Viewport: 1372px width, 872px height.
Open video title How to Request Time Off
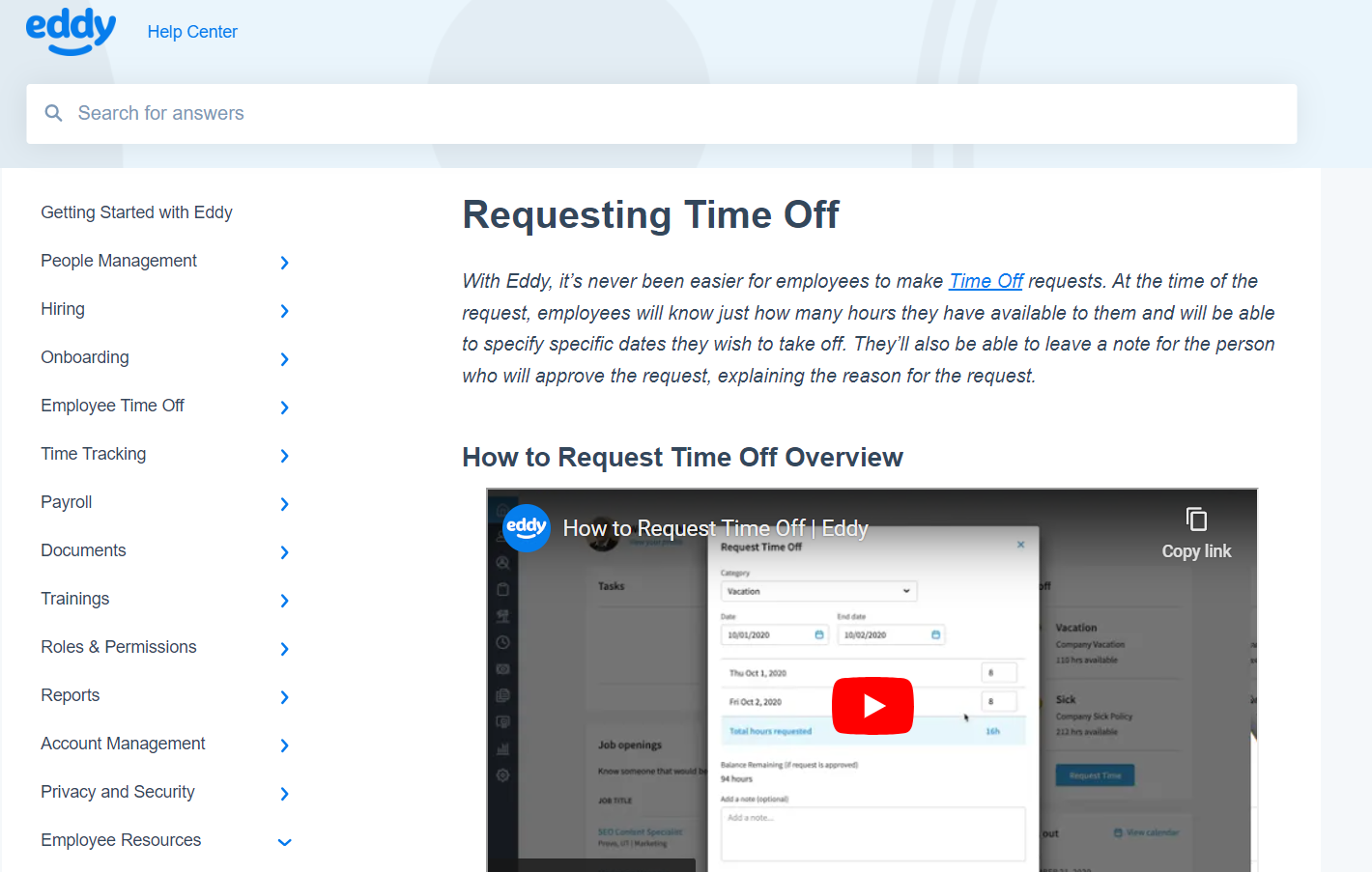click(x=716, y=528)
